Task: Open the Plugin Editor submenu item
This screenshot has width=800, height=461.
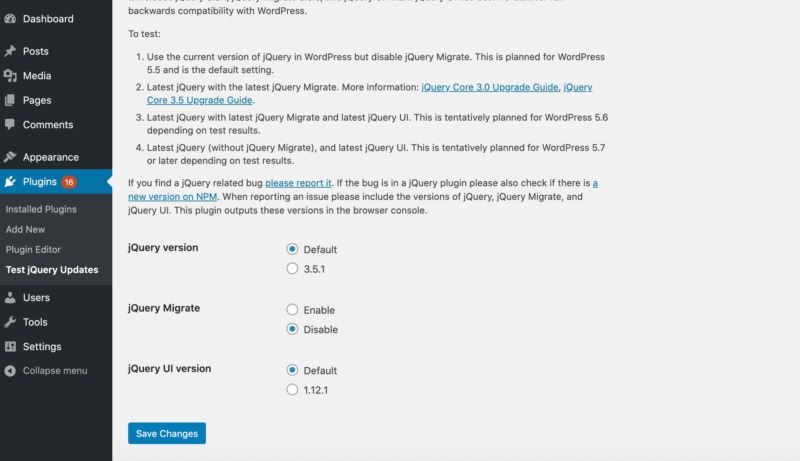Action: tap(33, 249)
